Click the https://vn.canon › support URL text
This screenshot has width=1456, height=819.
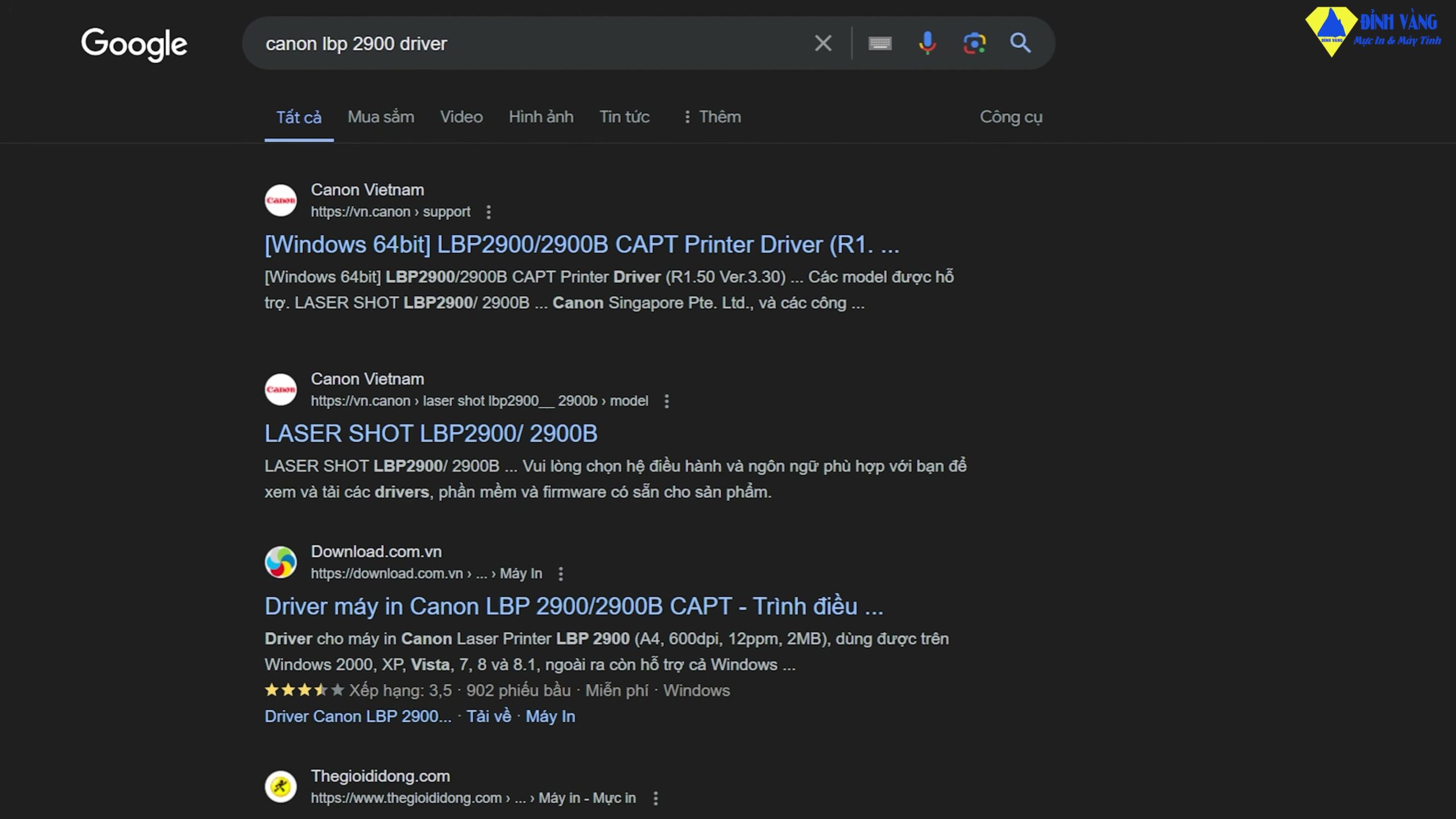(390, 212)
